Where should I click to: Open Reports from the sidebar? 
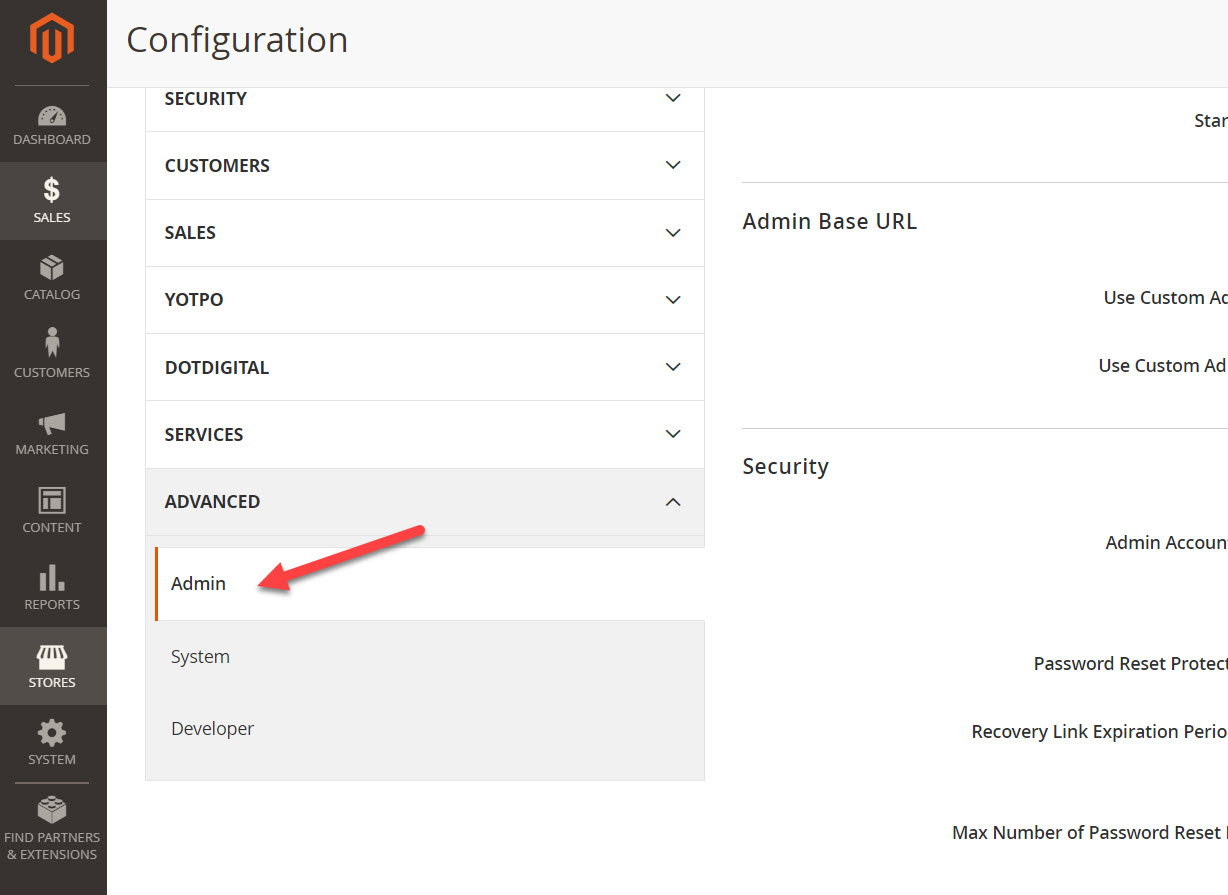(x=52, y=588)
